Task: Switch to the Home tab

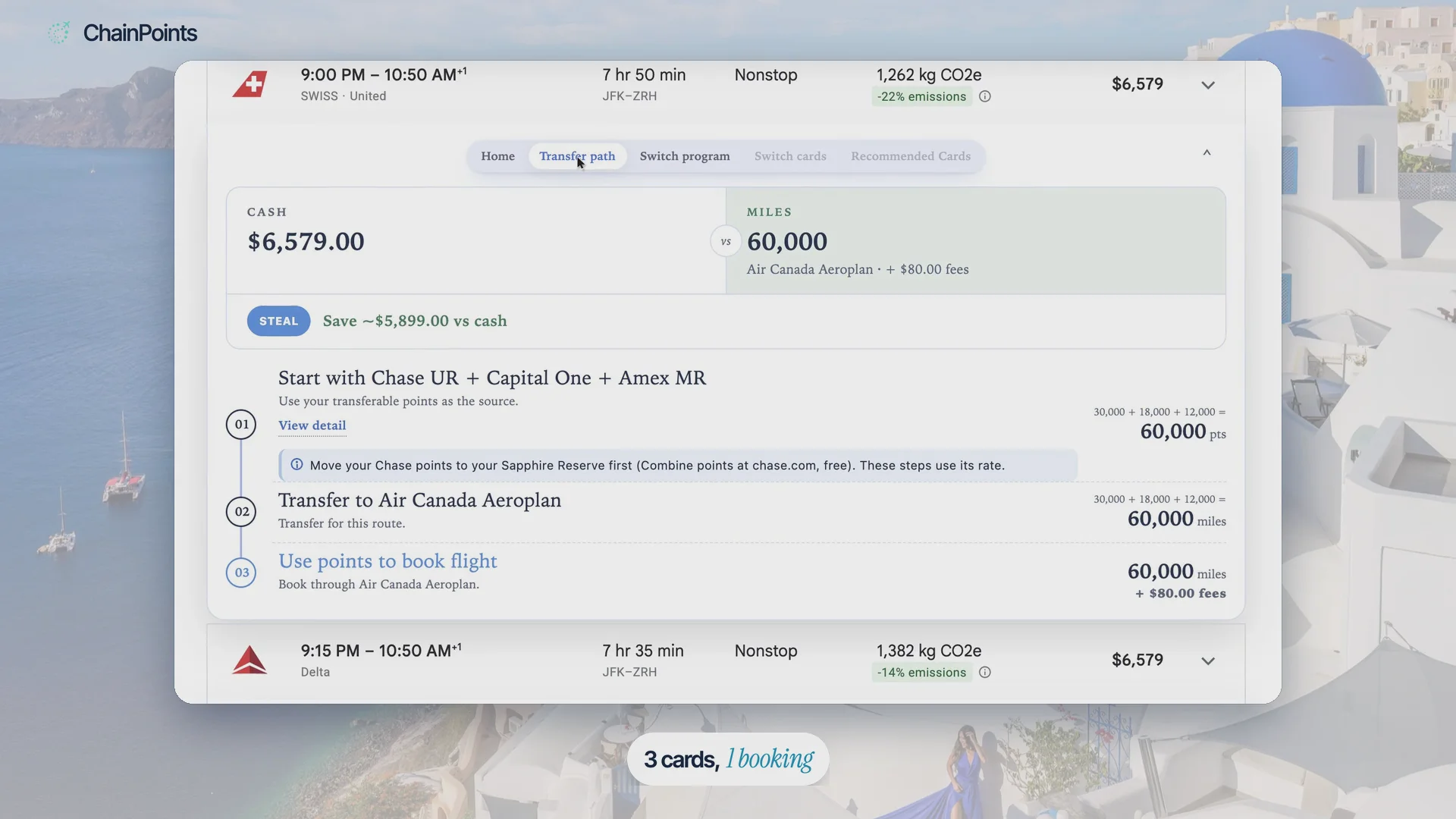Action: point(497,156)
